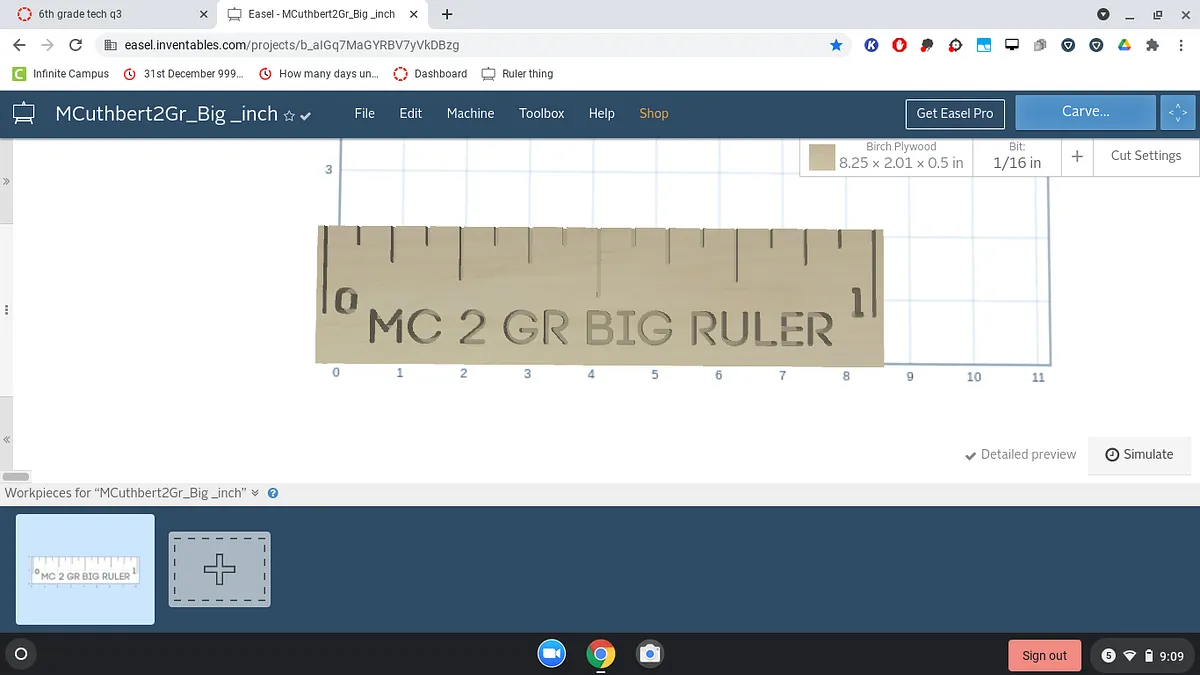Expand the left panel double-chevron
Viewport: 1200px width, 675px height.
point(6,182)
